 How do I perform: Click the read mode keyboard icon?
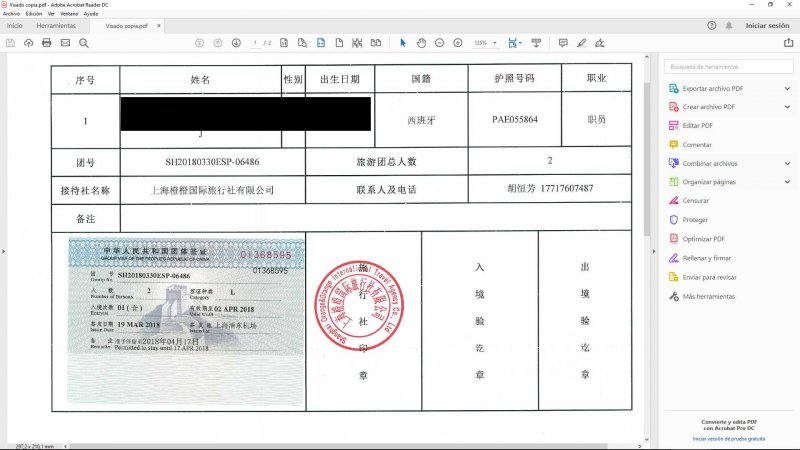pos(536,43)
